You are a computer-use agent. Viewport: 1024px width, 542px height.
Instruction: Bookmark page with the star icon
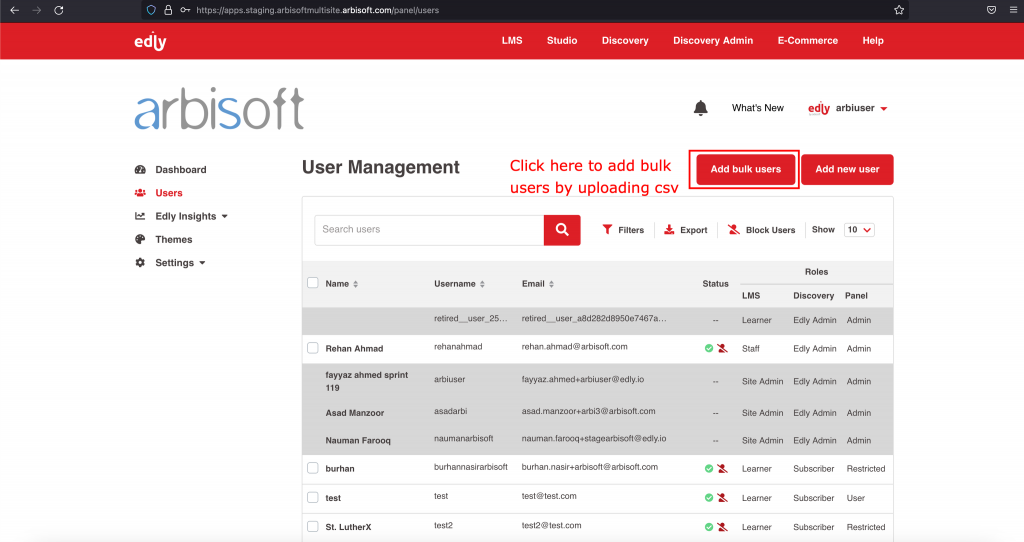899,10
